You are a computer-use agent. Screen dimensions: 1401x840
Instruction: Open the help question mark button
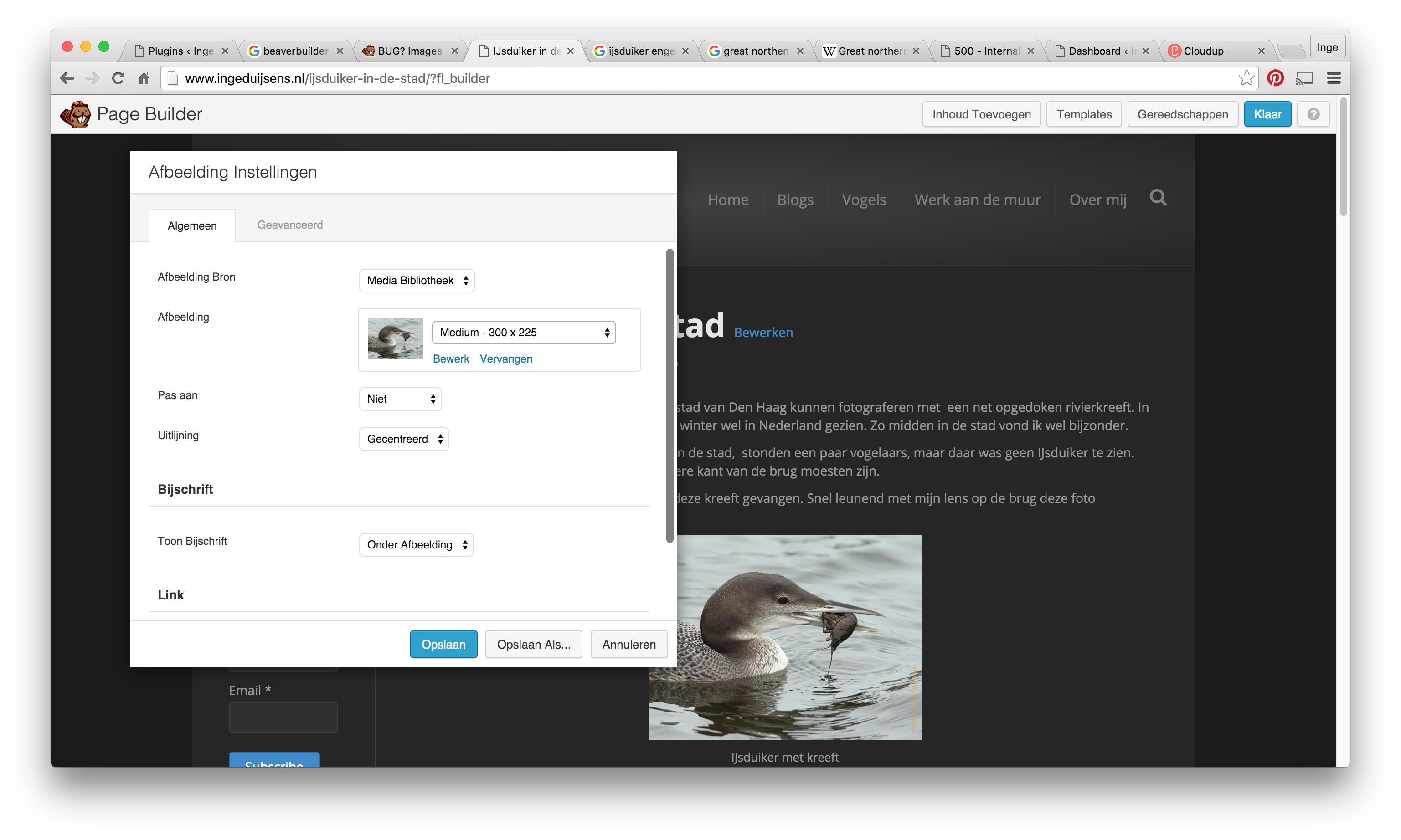point(1313,114)
